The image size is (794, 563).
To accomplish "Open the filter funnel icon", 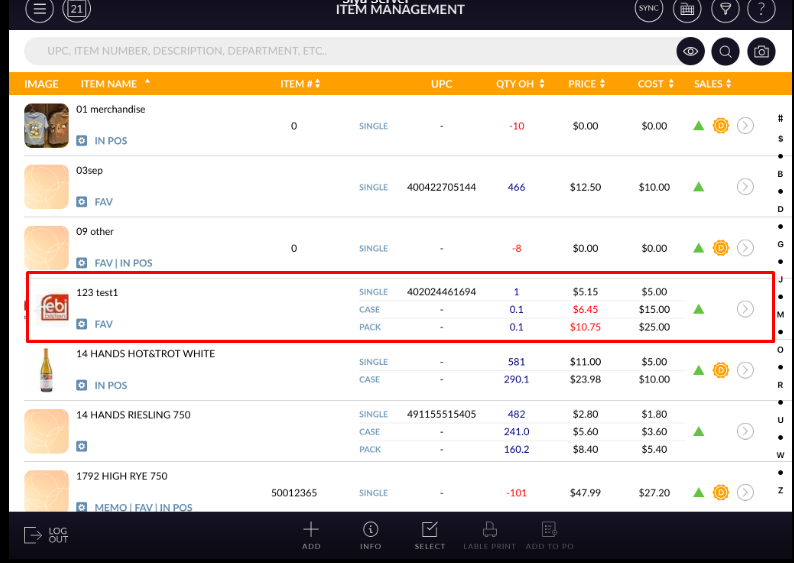I will coord(723,10).
